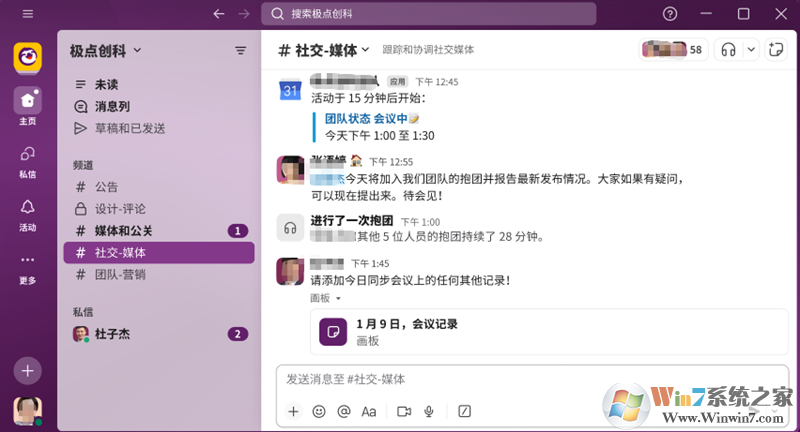
Task: Click channel topic 跟踪和协调社交媒体
Action: (428, 49)
